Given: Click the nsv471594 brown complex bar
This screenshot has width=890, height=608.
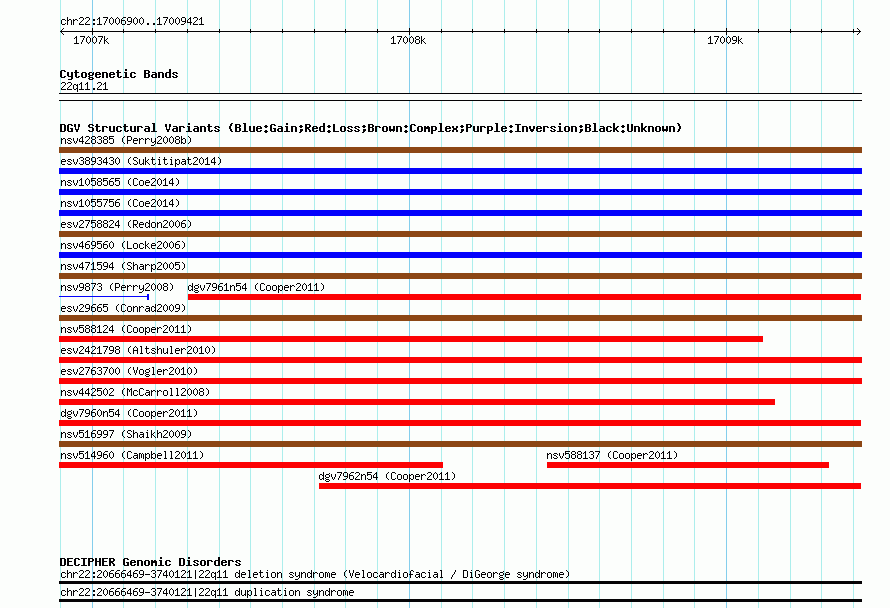Looking at the screenshot, I should click(460, 276).
